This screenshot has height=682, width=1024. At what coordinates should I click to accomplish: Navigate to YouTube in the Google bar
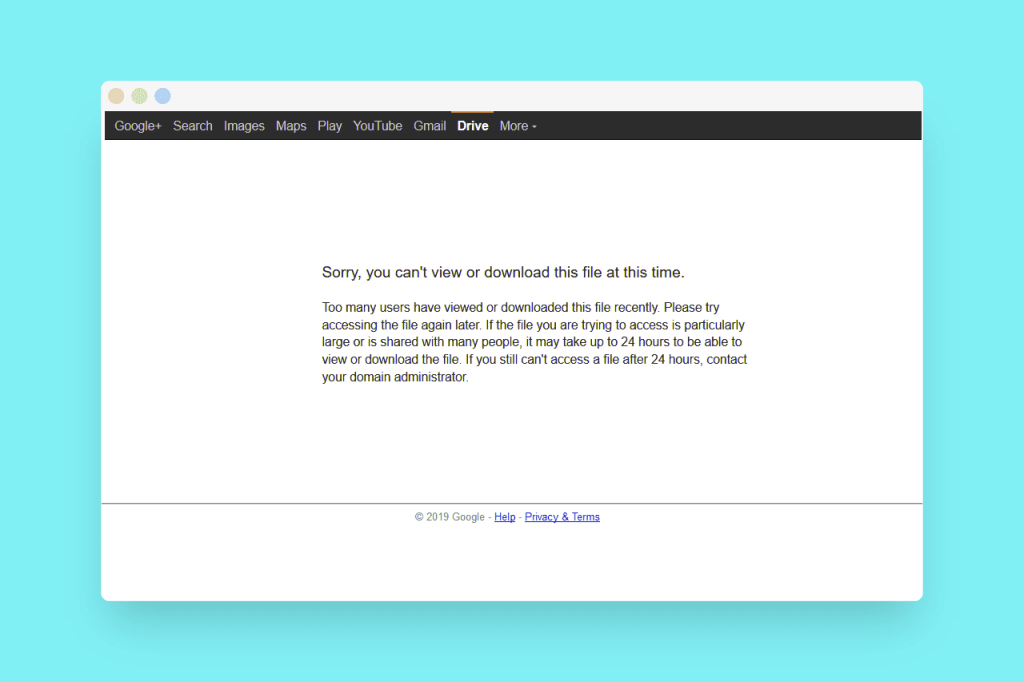point(377,126)
